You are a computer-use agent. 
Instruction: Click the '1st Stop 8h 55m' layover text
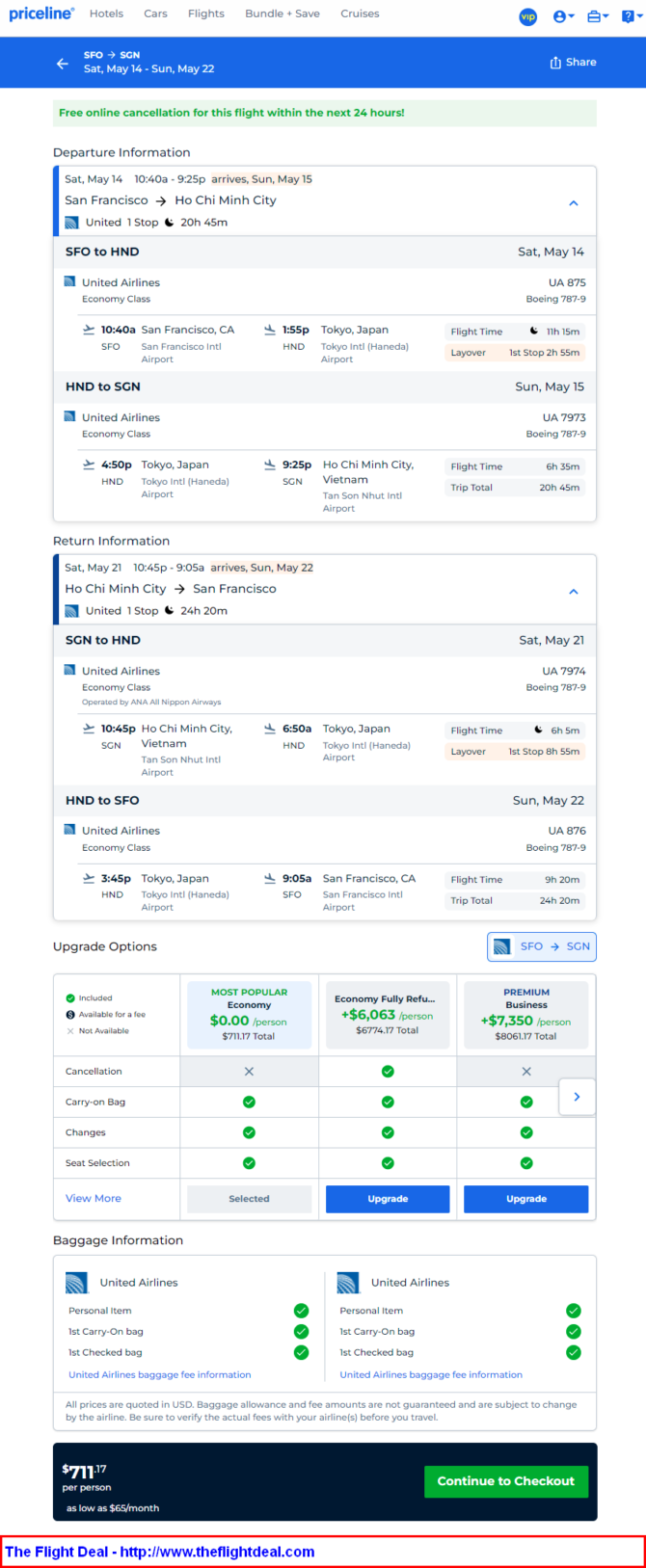544,752
